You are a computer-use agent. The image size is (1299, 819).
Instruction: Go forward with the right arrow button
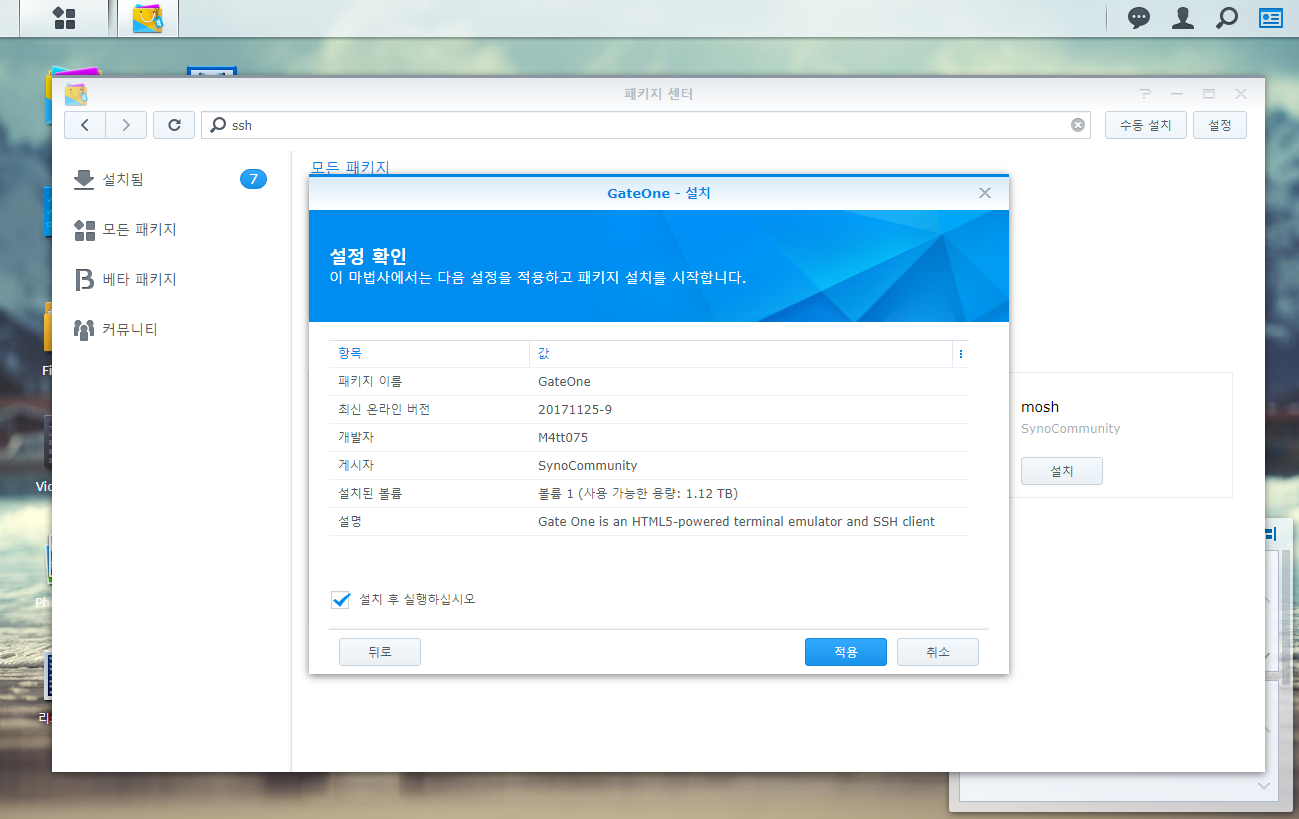(126, 125)
